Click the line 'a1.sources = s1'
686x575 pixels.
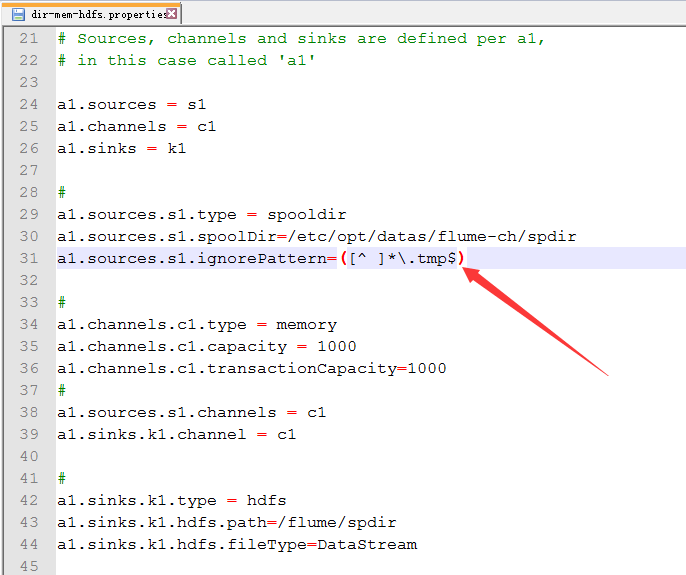click(x=131, y=105)
